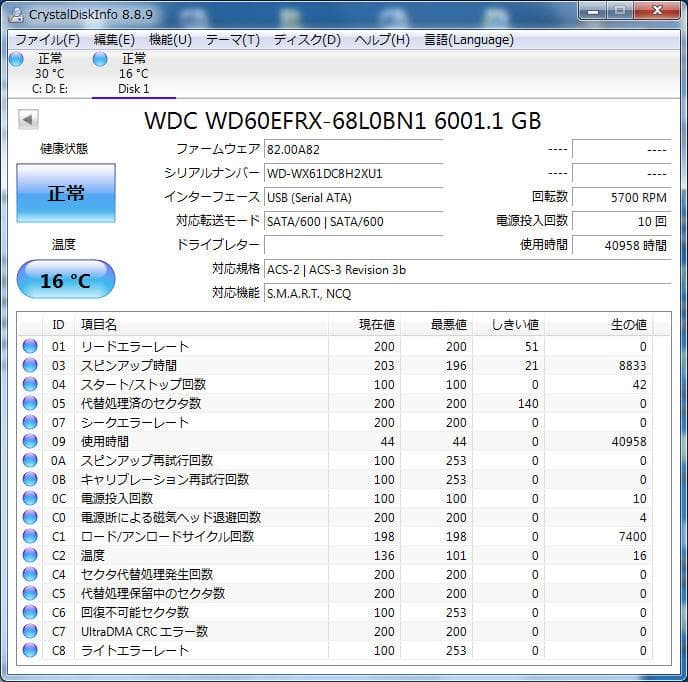Viewport: 688px width, 682px height.
Task: Click the しきい値 column header
Action: tap(508, 325)
